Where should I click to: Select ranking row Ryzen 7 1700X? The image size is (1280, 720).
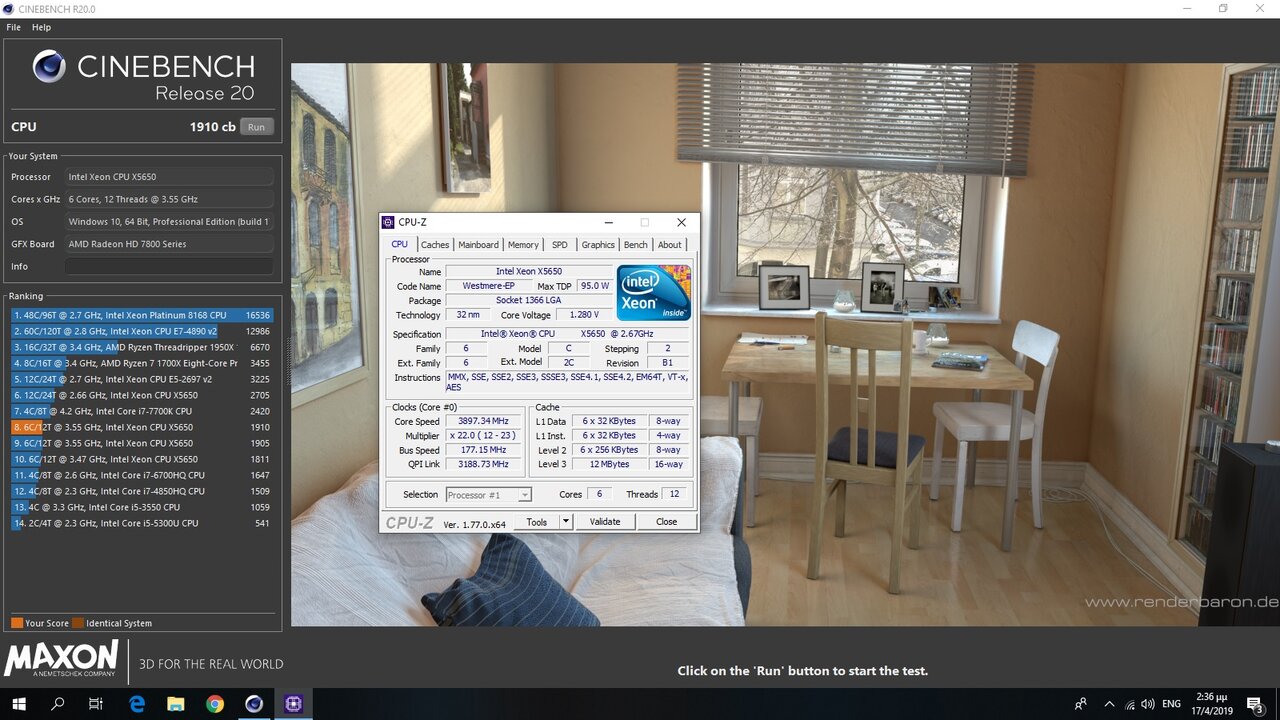click(x=142, y=363)
